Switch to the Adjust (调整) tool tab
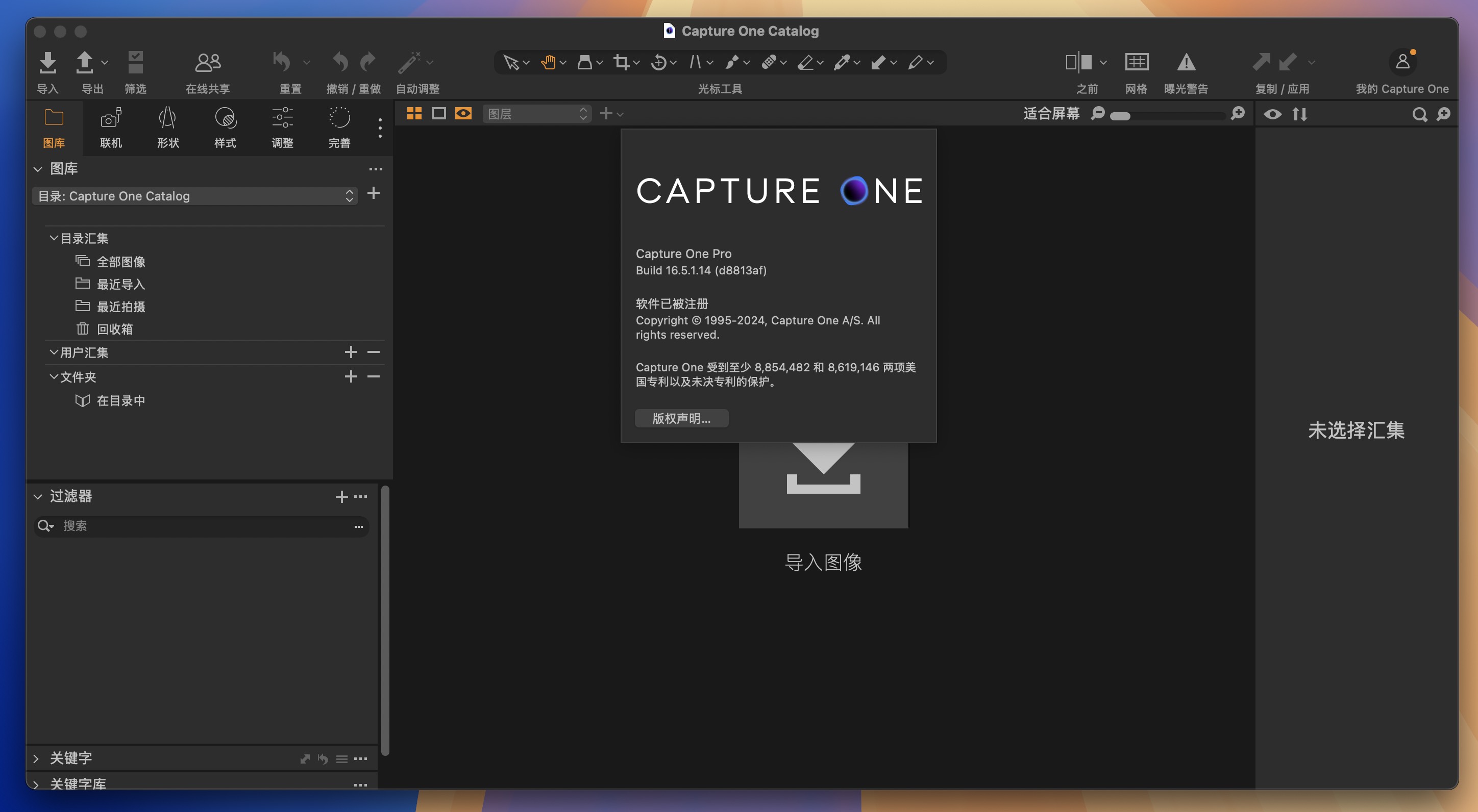Image resolution: width=1478 pixels, height=812 pixels. click(x=282, y=128)
